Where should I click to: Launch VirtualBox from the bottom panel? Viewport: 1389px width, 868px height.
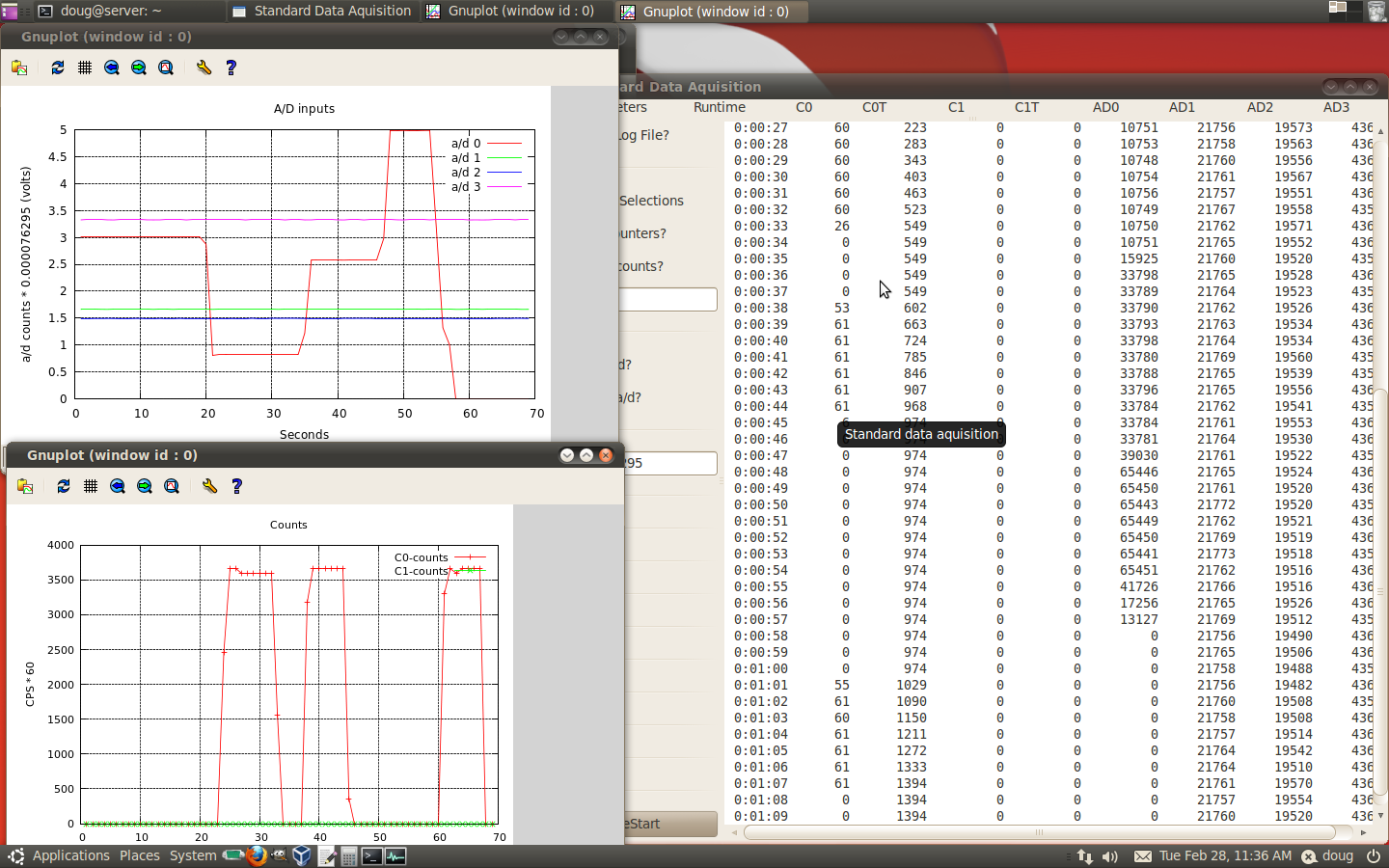tap(302, 855)
